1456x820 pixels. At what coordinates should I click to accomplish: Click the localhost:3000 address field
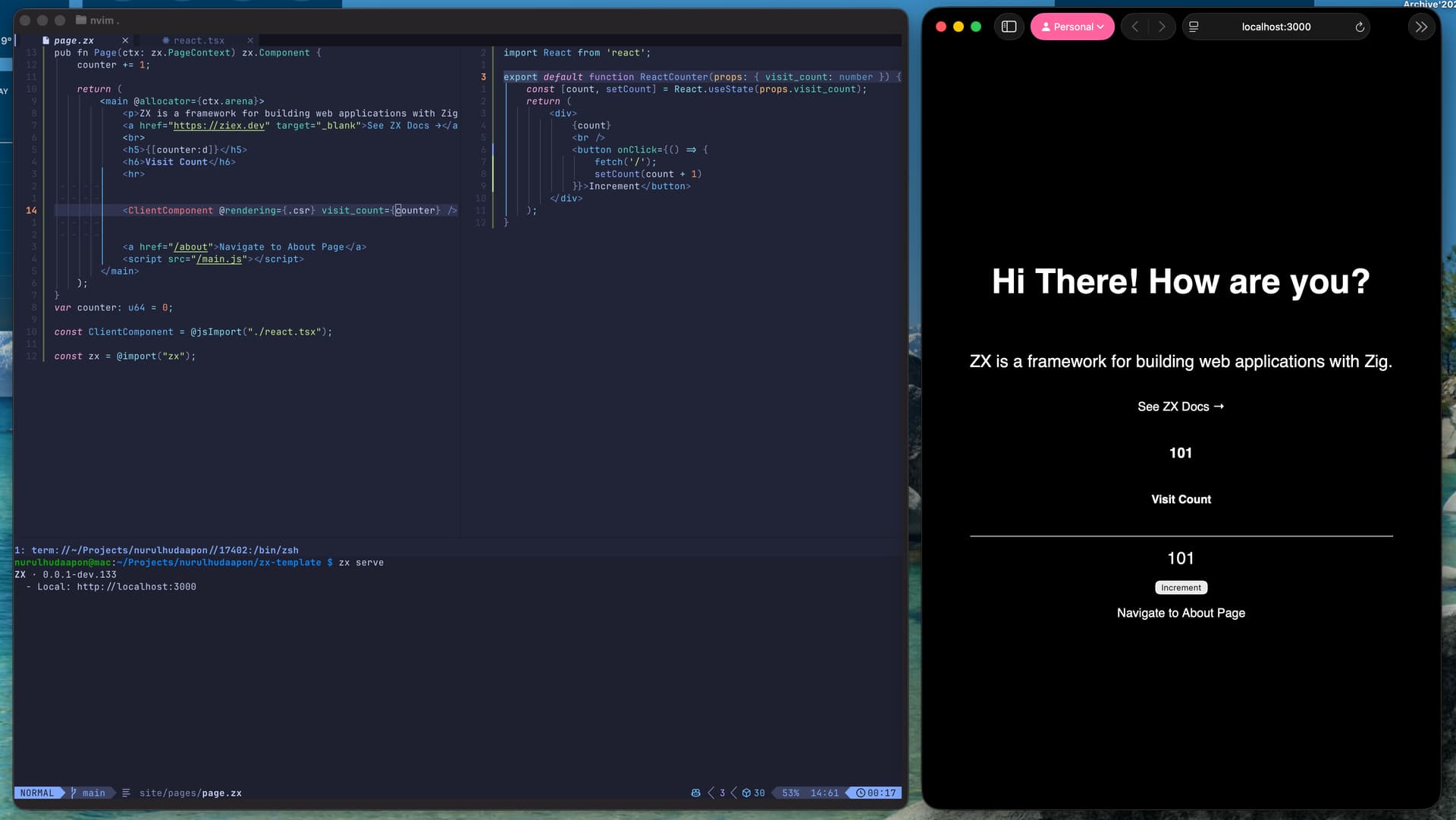(x=1276, y=27)
